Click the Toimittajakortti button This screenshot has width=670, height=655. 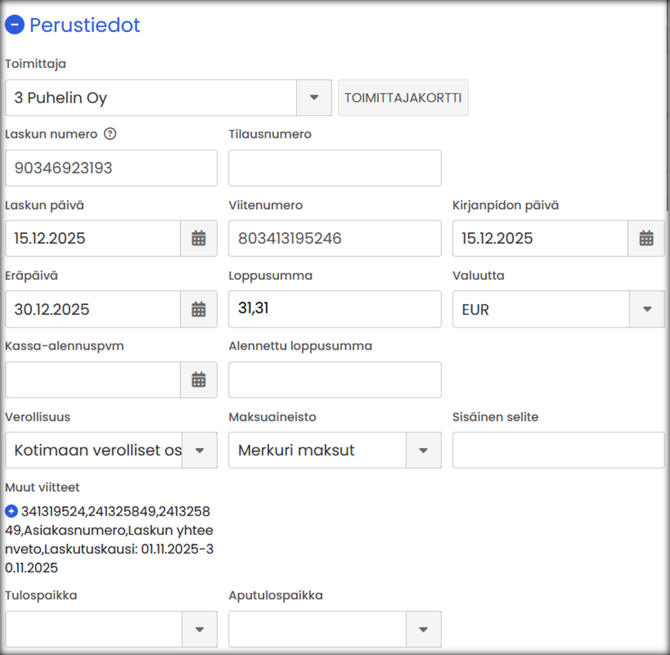402,98
